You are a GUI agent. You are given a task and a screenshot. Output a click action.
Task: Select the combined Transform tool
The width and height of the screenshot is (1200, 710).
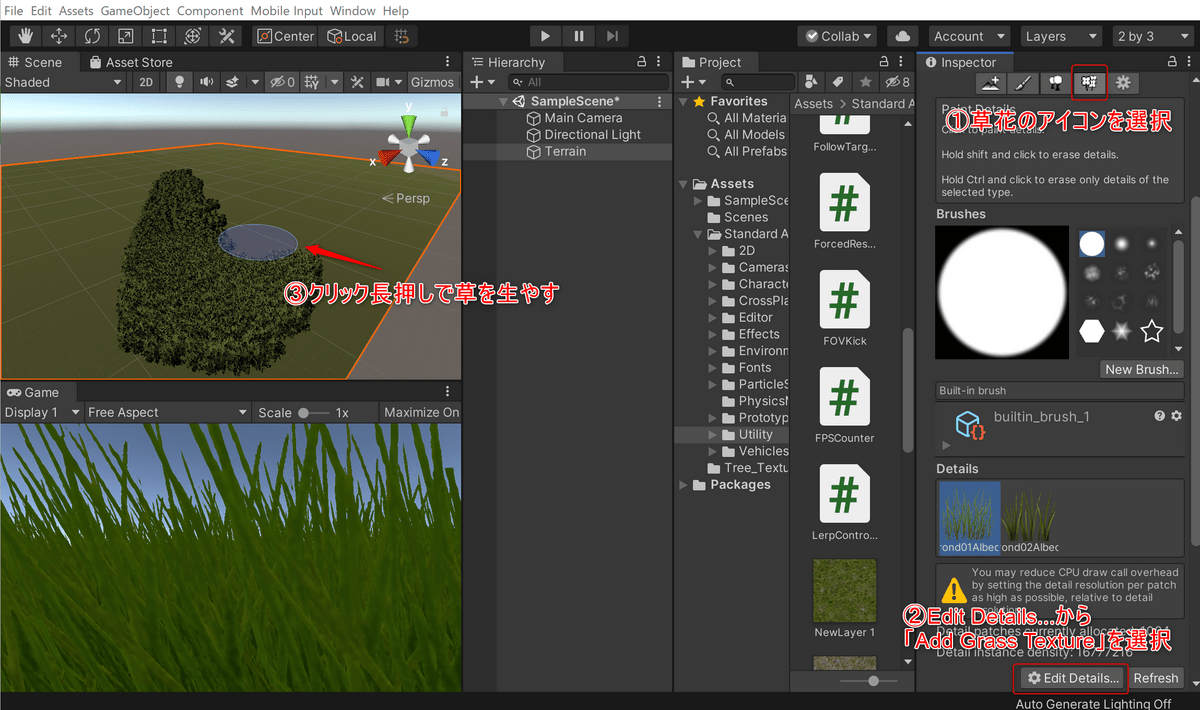[x=193, y=36]
